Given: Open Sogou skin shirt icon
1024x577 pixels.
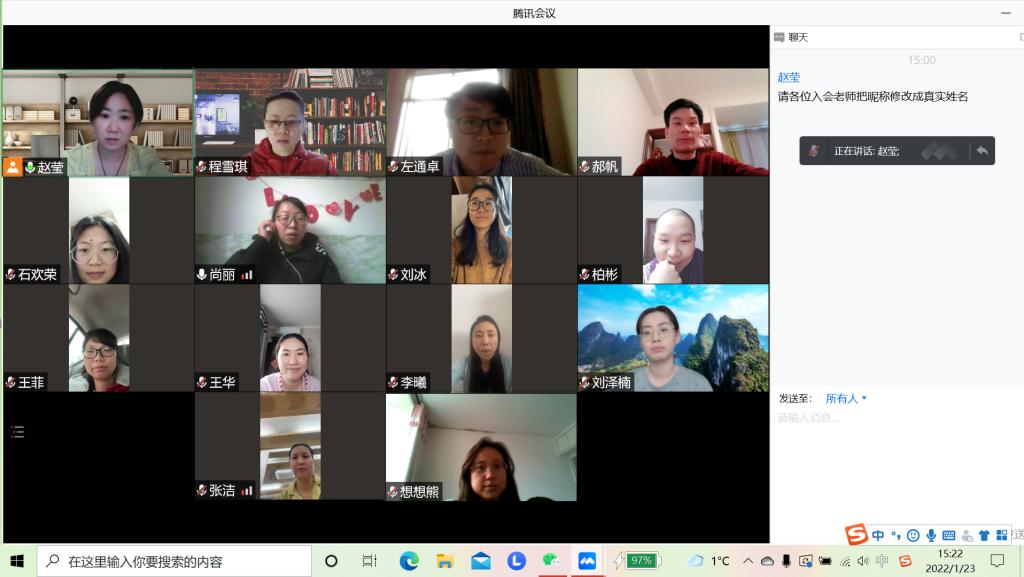Looking at the screenshot, I should coord(984,536).
